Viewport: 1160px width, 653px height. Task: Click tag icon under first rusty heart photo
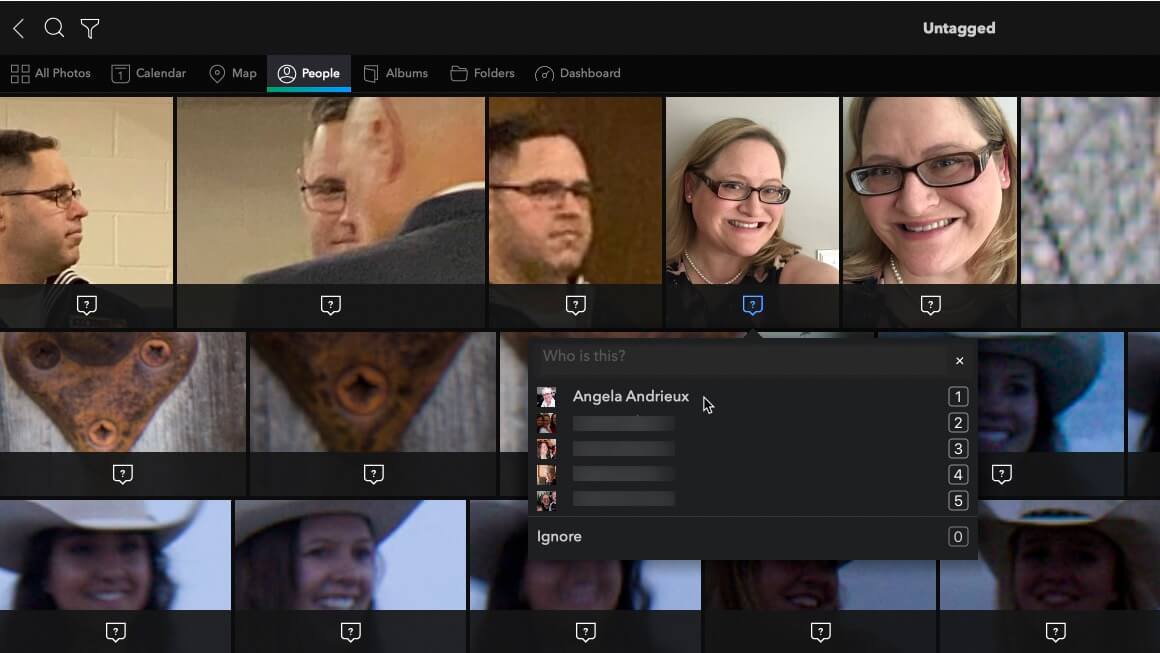123,475
